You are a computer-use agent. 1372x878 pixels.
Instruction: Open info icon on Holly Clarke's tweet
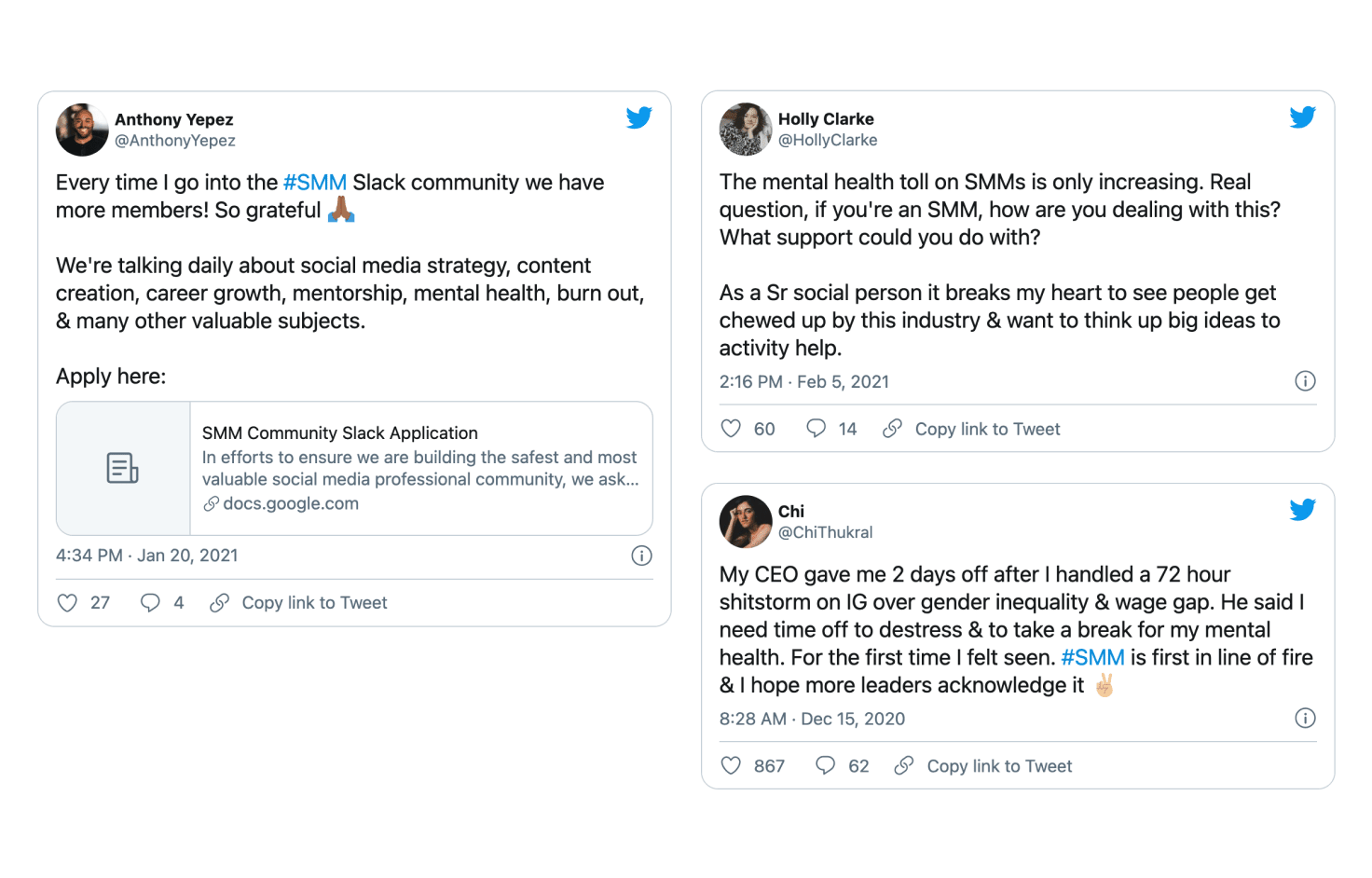[1305, 381]
